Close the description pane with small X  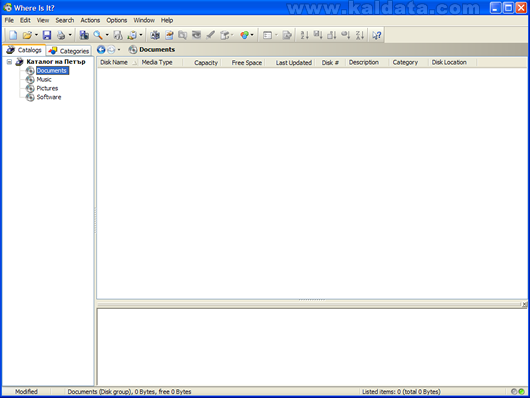[524, 305]
